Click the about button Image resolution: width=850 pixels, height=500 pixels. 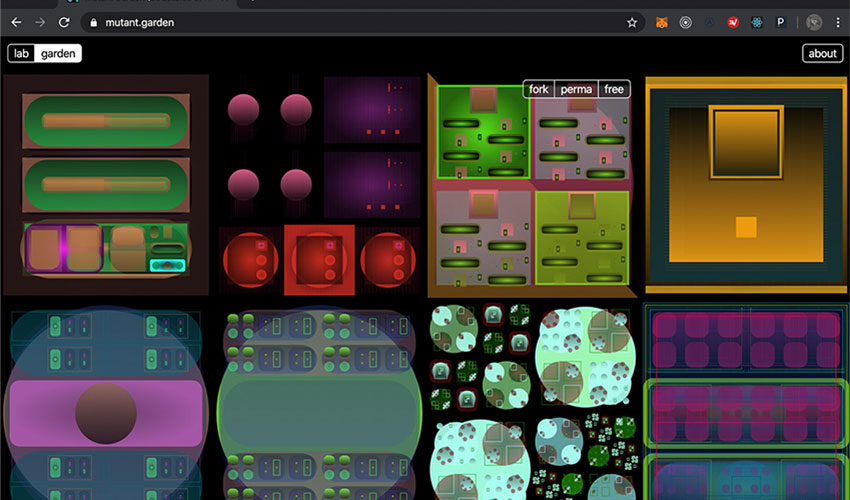(x=822, y=53)
